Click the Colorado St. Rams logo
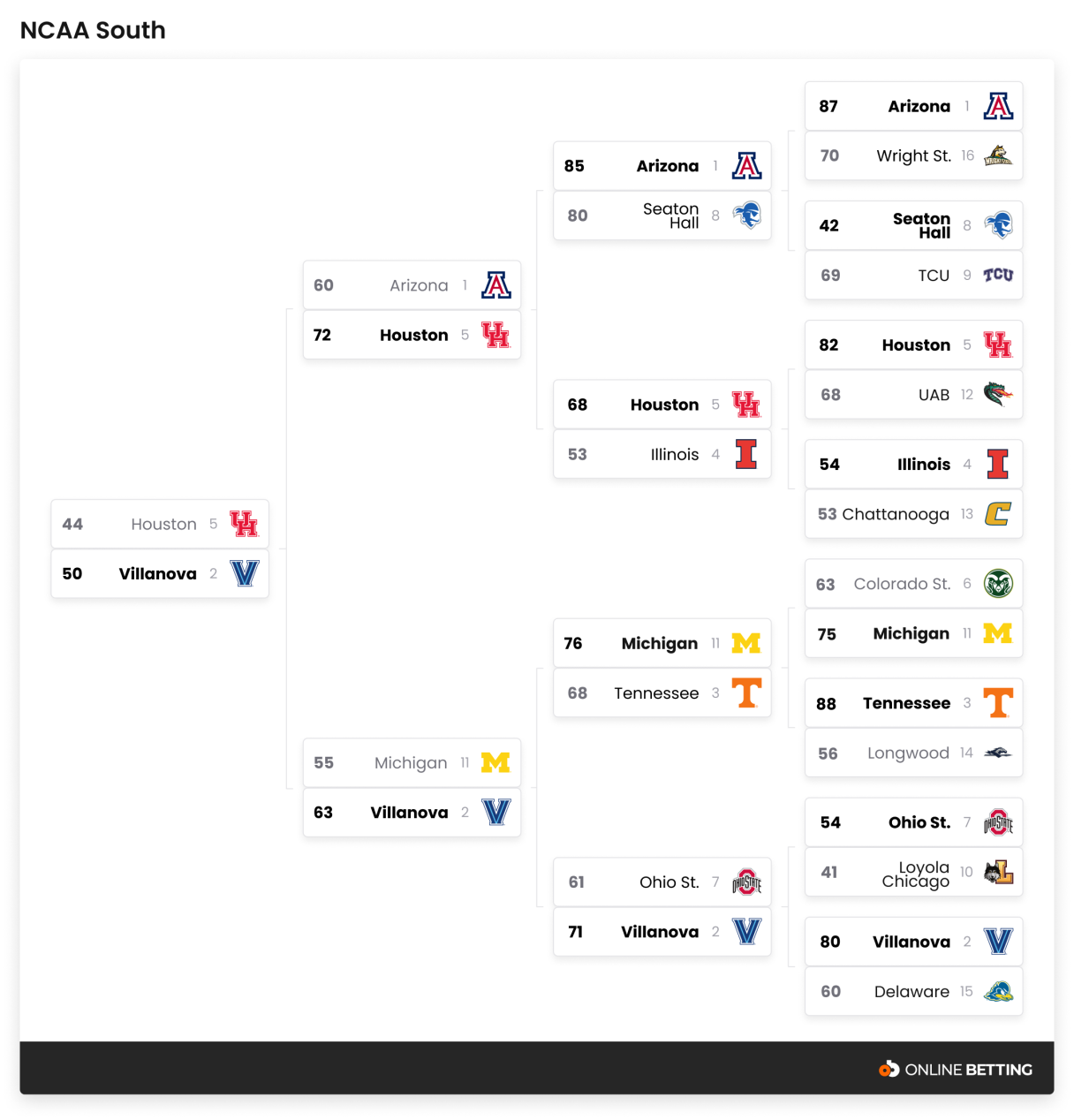The height and width of the screenshot is (1120, 1074). tap(998, 584)
